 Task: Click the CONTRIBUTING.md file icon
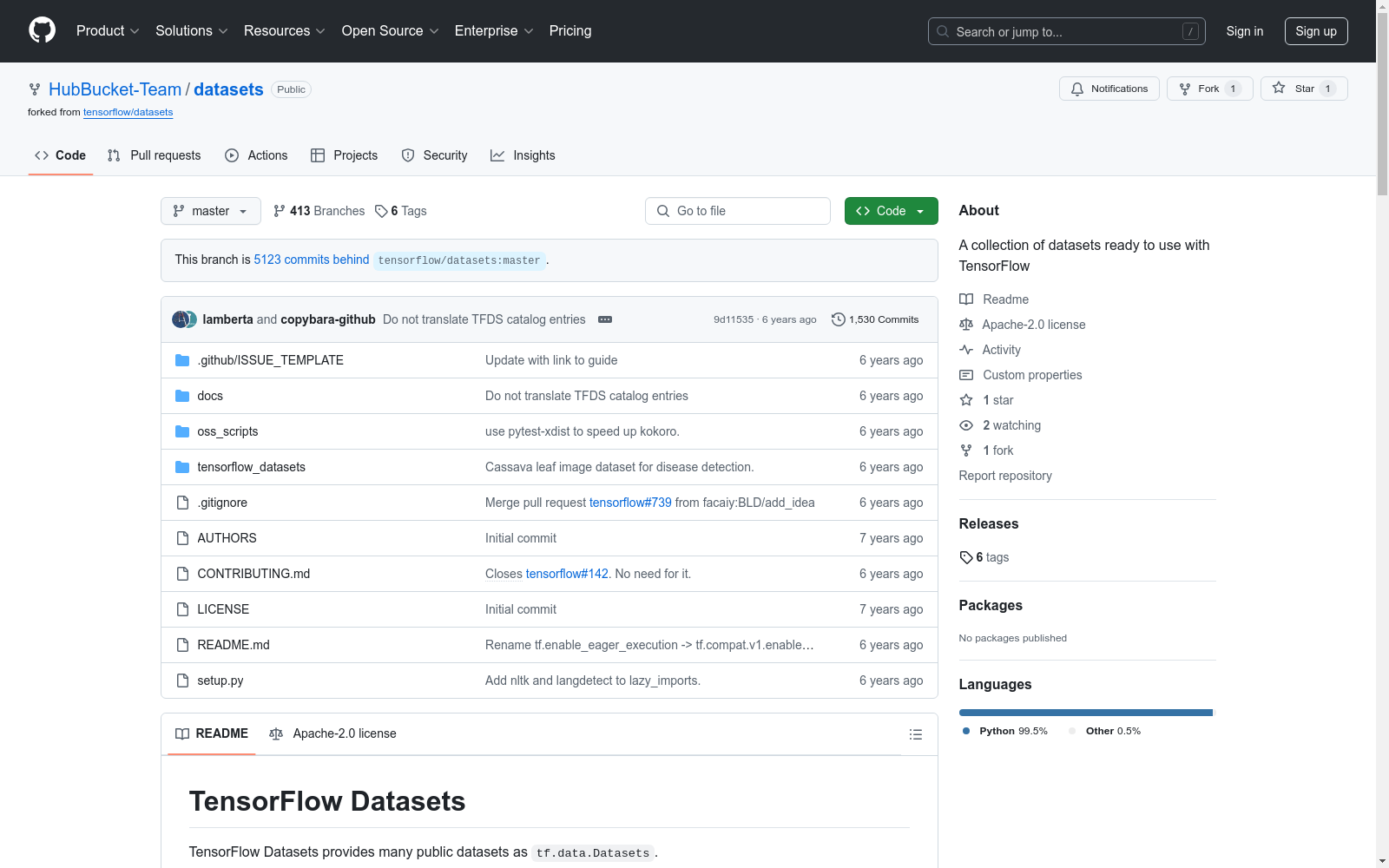coord(182,574)
